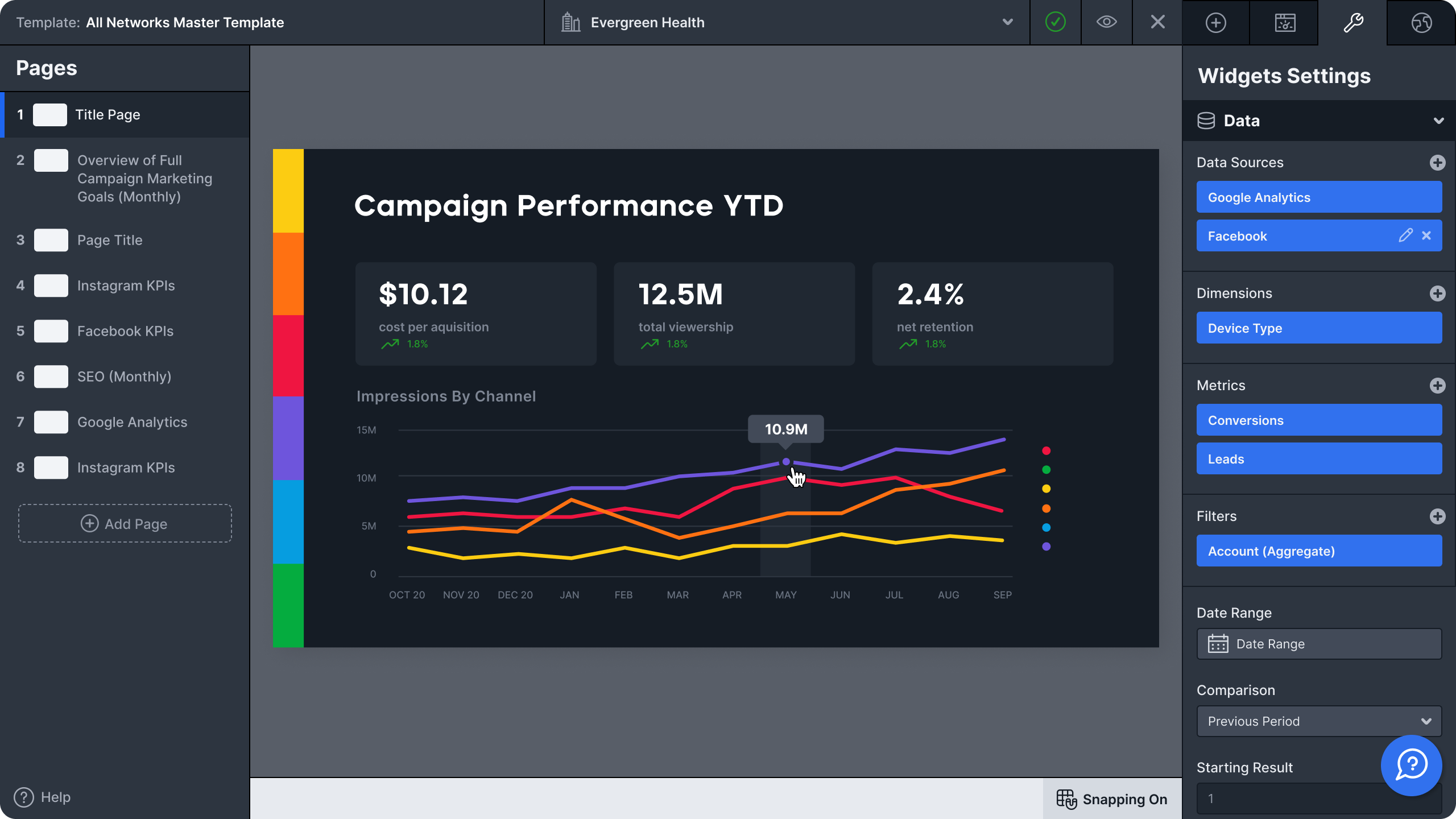Click the green checkmark save icon
1456x819 pixels.
tap(1055, 22)
